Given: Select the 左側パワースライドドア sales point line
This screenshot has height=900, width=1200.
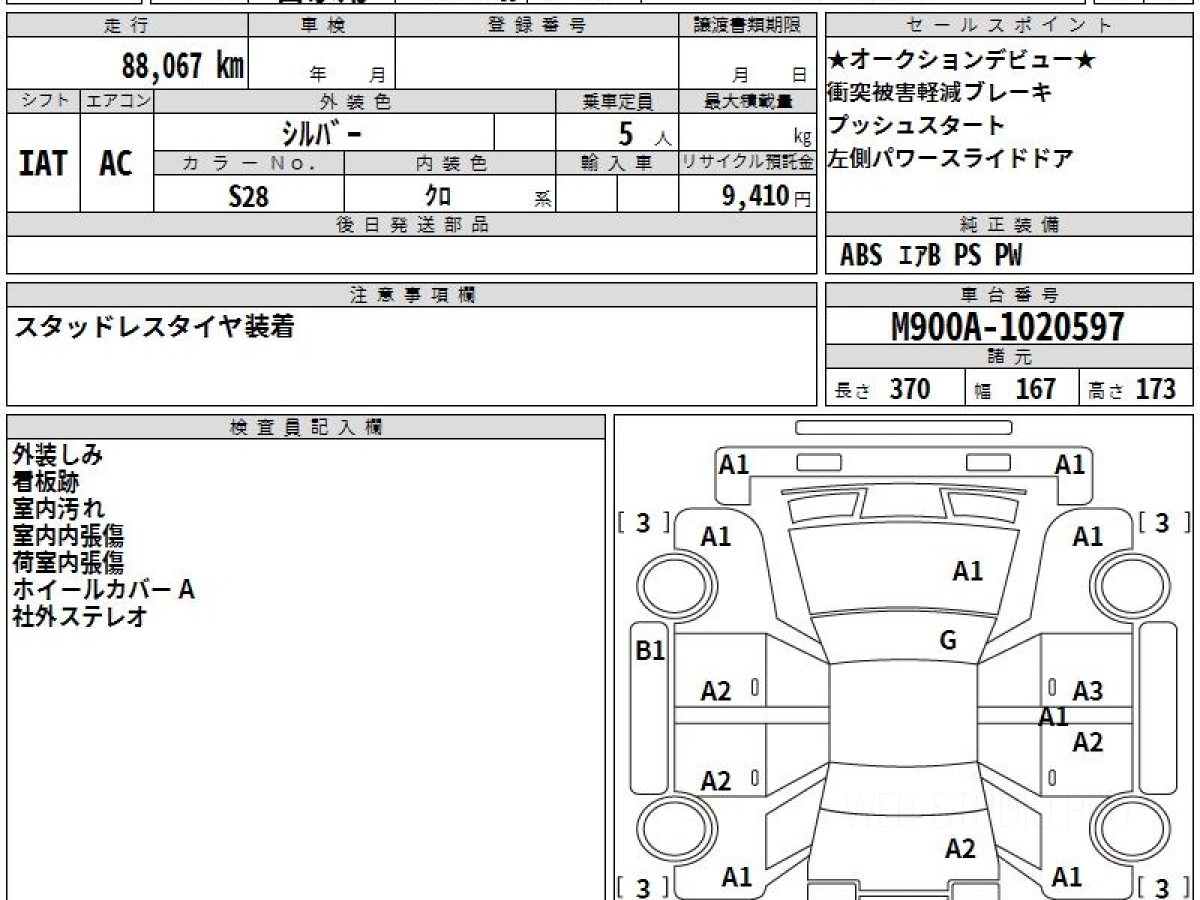Looking at the screenshot, I should (x=951, y=158).
